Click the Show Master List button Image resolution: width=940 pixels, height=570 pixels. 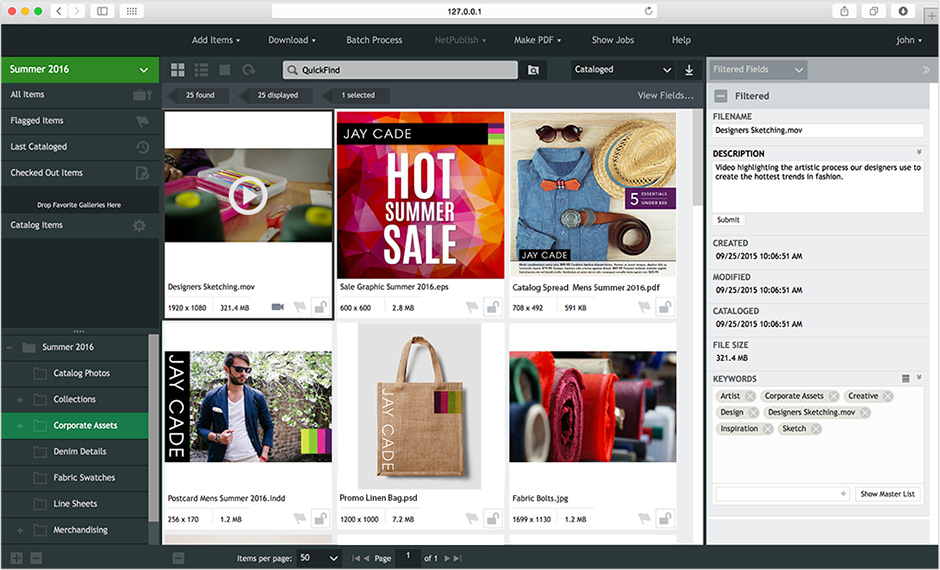pos(887,494)
